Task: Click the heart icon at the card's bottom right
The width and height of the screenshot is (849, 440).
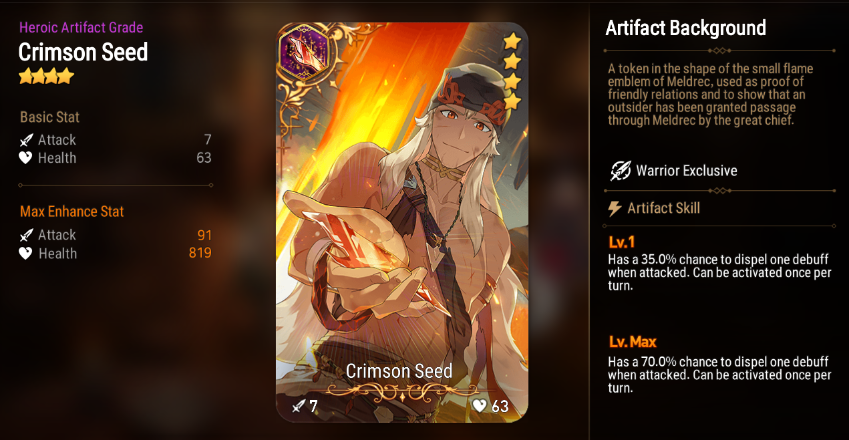Action: (x=480, y=405)
